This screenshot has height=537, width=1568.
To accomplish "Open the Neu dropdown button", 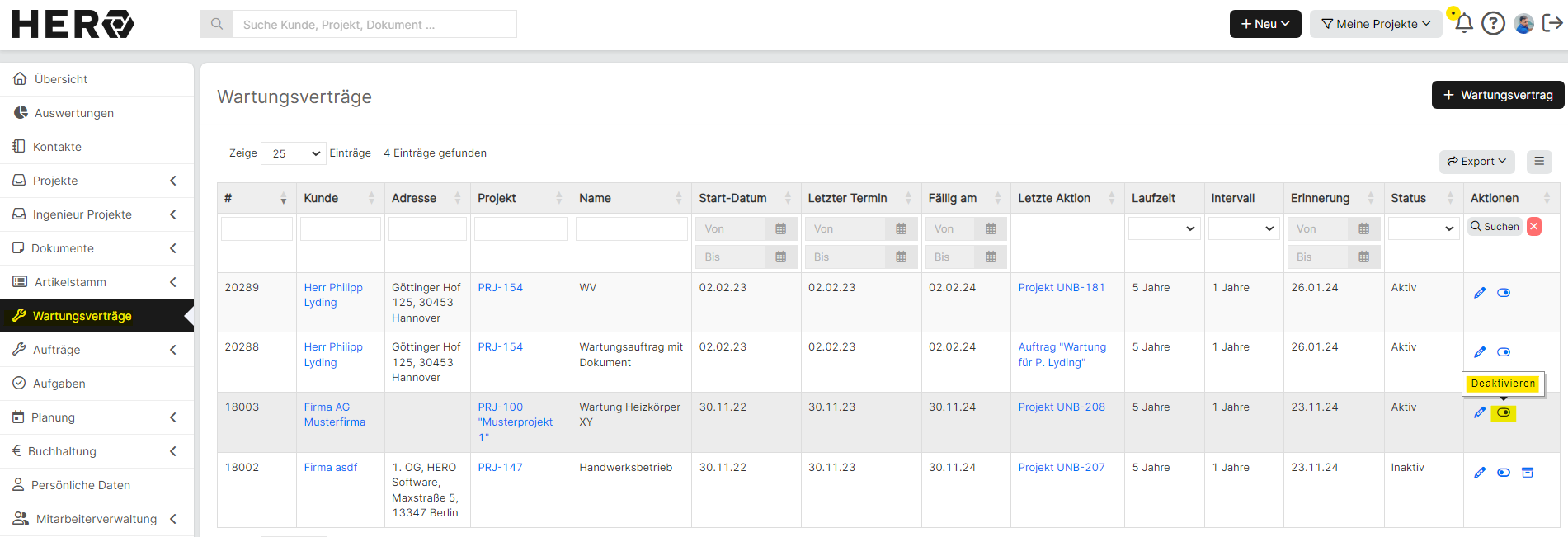I will click(x=1265, y=24).
